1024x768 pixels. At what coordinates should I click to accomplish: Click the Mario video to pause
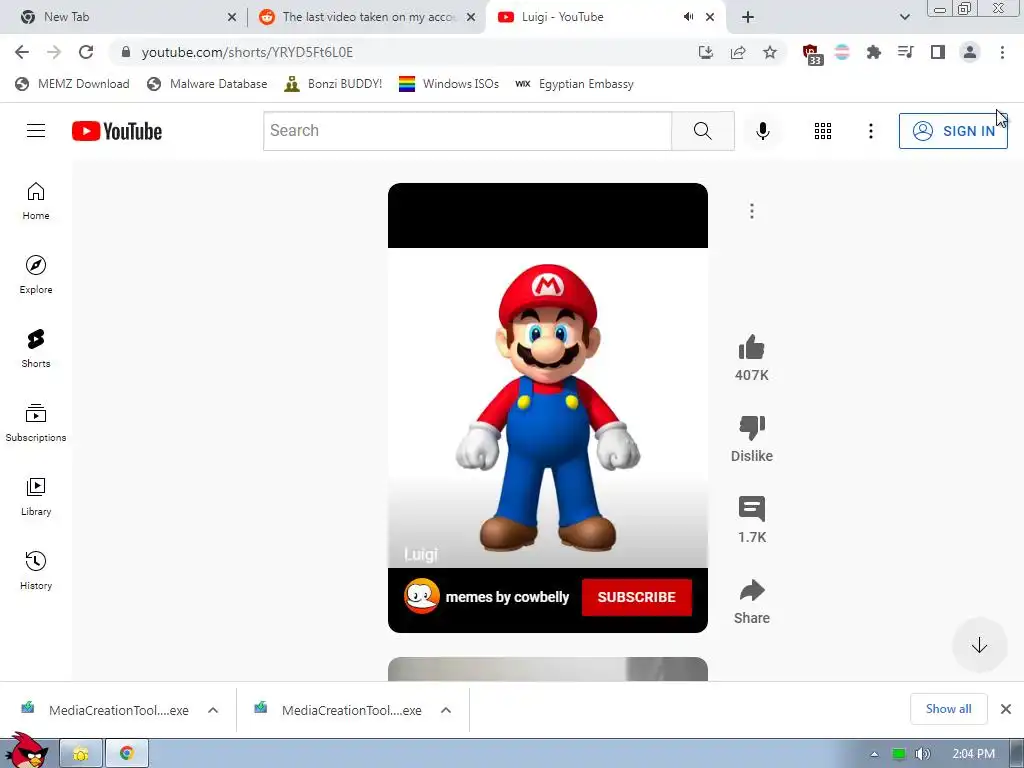coord(547,408)
